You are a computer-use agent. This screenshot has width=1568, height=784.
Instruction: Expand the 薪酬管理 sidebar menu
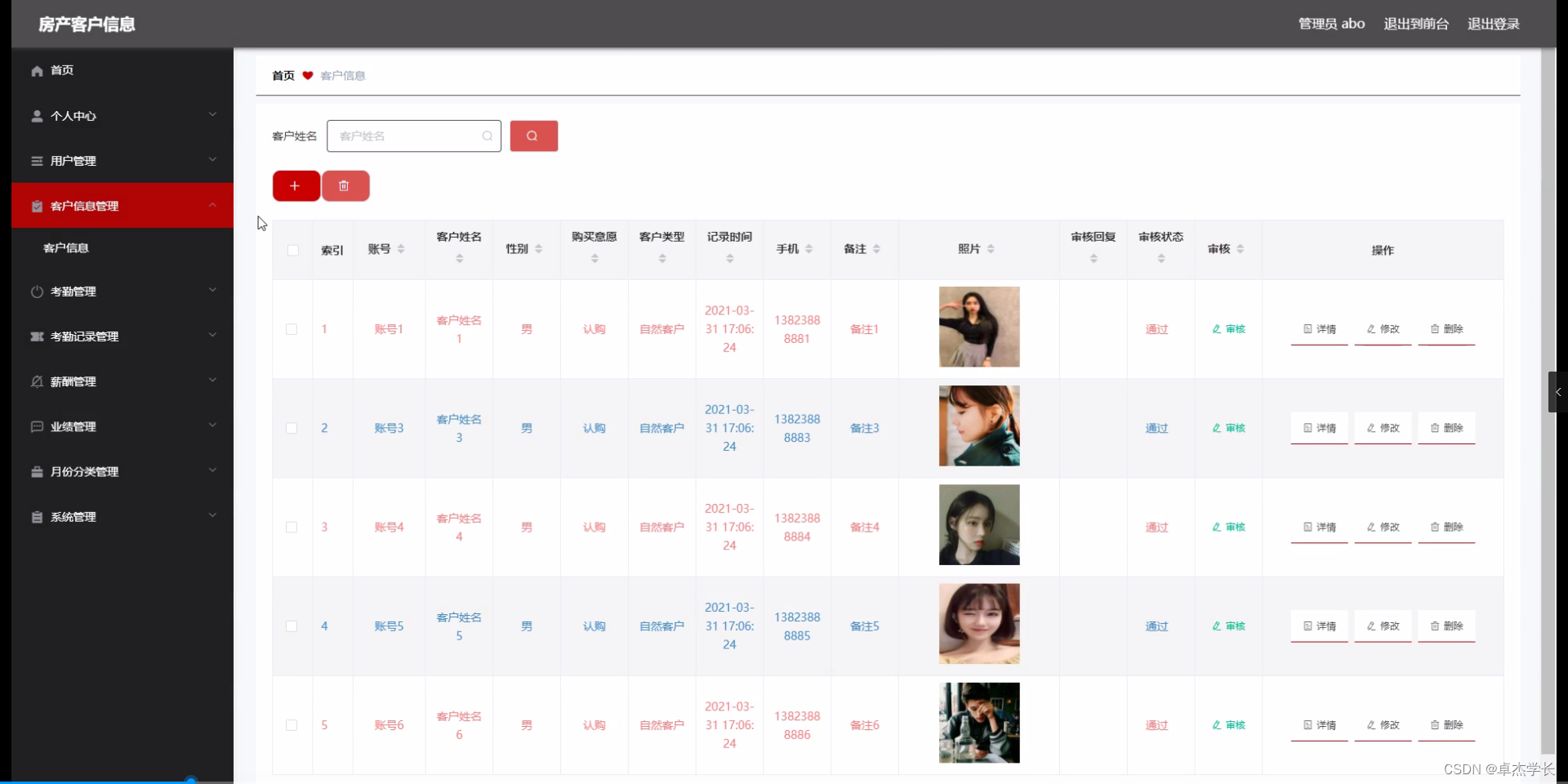(x=122, y=381)
